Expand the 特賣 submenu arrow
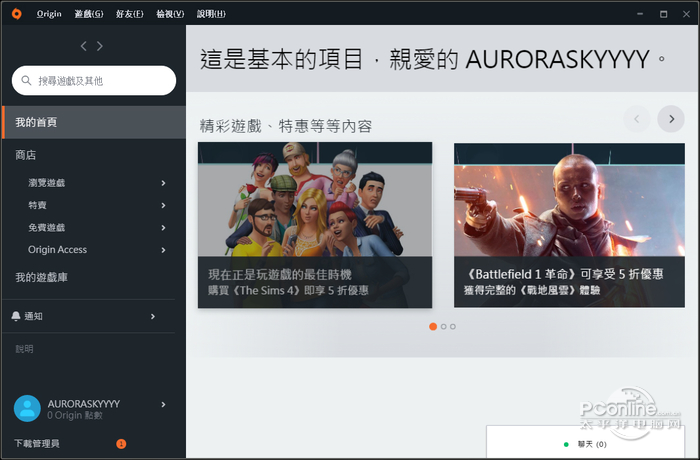This screenshot has height=460, width=700. [163, 205]
